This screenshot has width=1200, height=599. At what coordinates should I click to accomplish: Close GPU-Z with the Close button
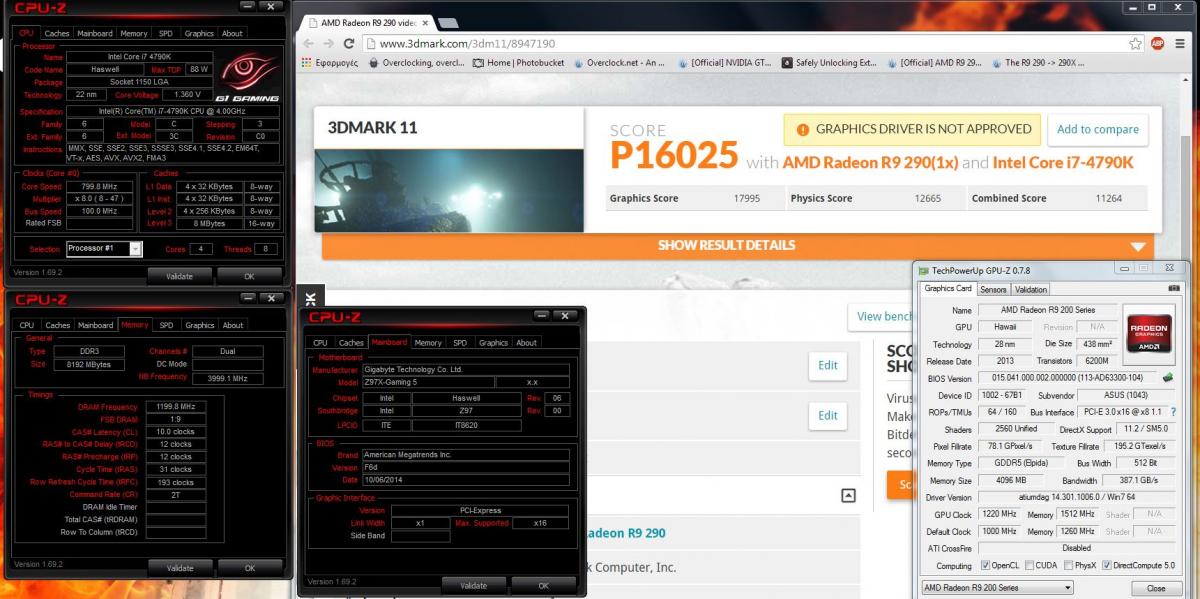coord(1155,588)
